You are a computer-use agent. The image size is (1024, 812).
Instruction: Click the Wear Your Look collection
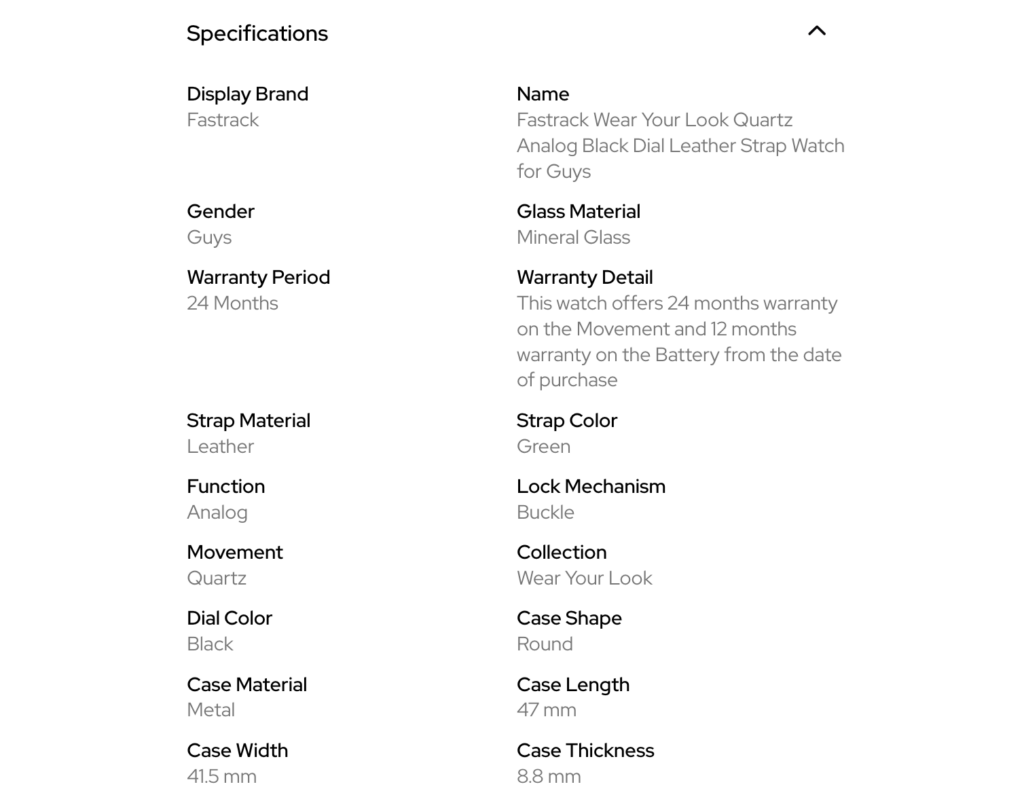[584, 578]
